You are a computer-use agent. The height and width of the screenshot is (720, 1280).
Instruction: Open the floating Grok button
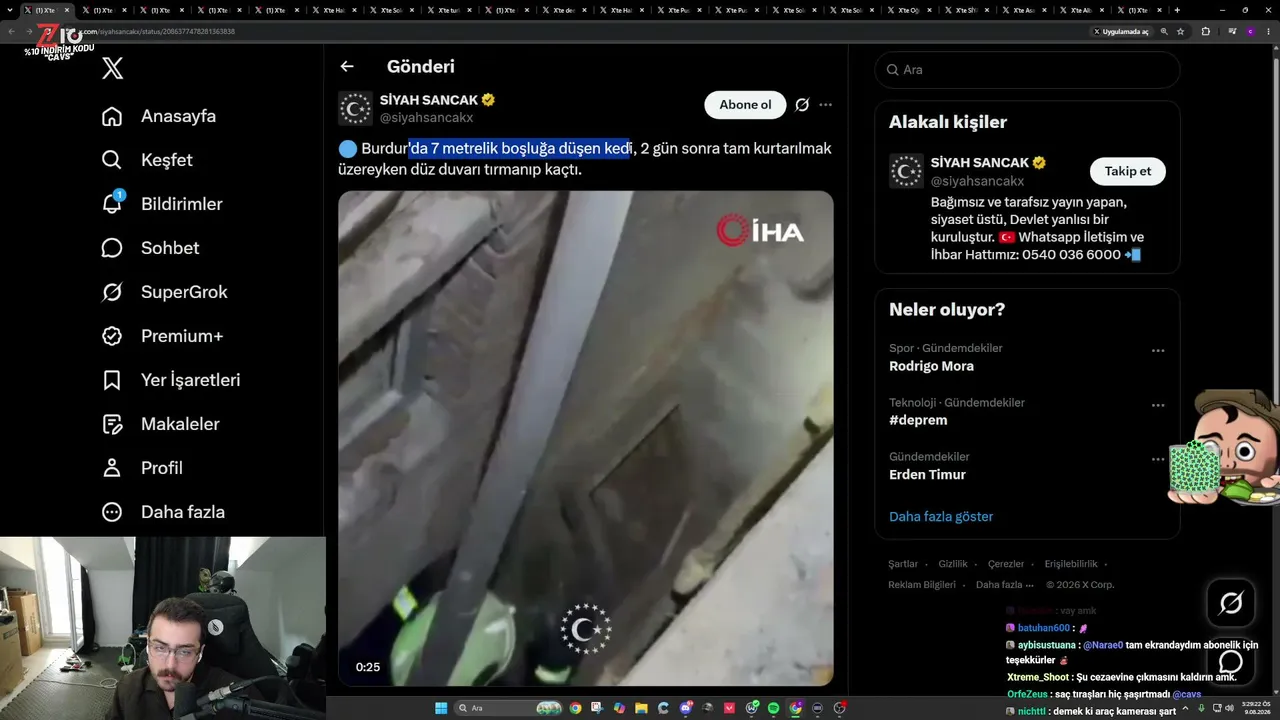(1231, 603)
